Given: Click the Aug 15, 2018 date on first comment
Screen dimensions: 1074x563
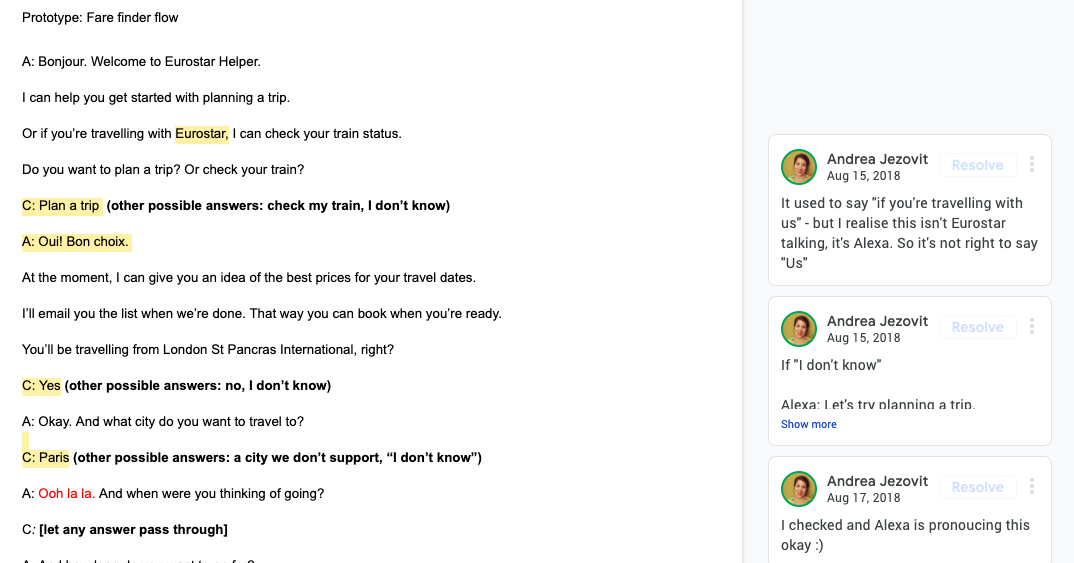Looking at the screenshot, I should (x=863, y=176).
